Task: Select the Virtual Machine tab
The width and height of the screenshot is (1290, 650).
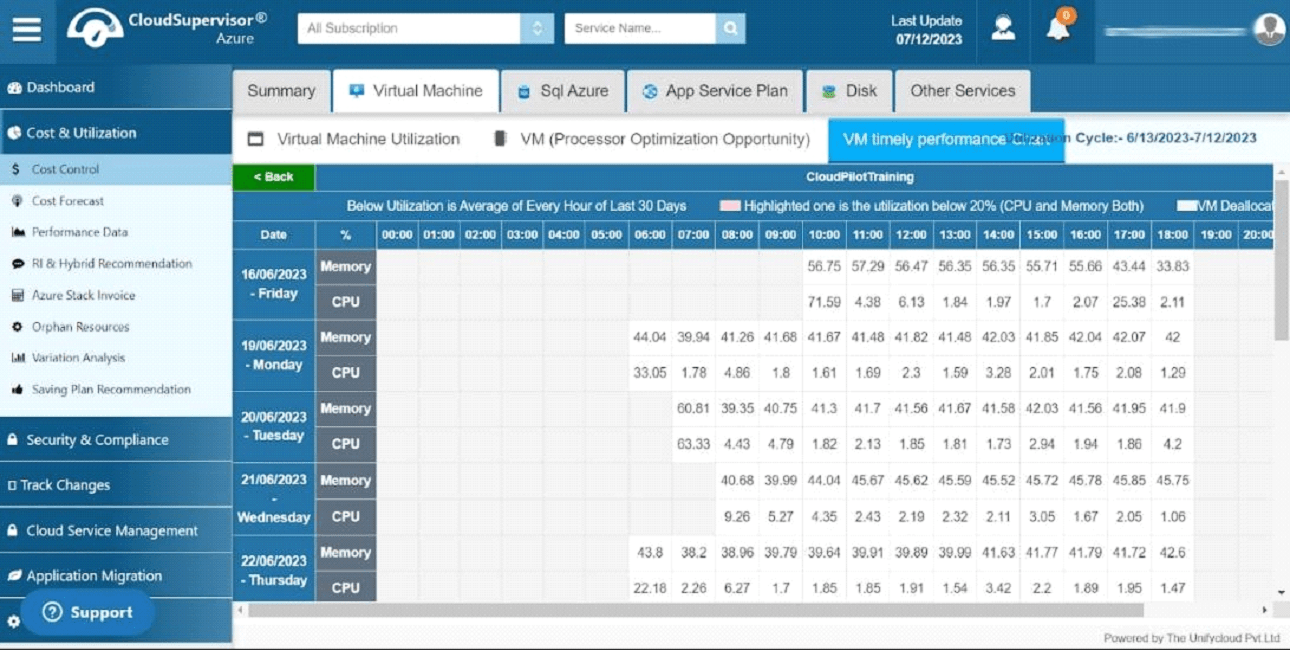Action: [415, 91]
